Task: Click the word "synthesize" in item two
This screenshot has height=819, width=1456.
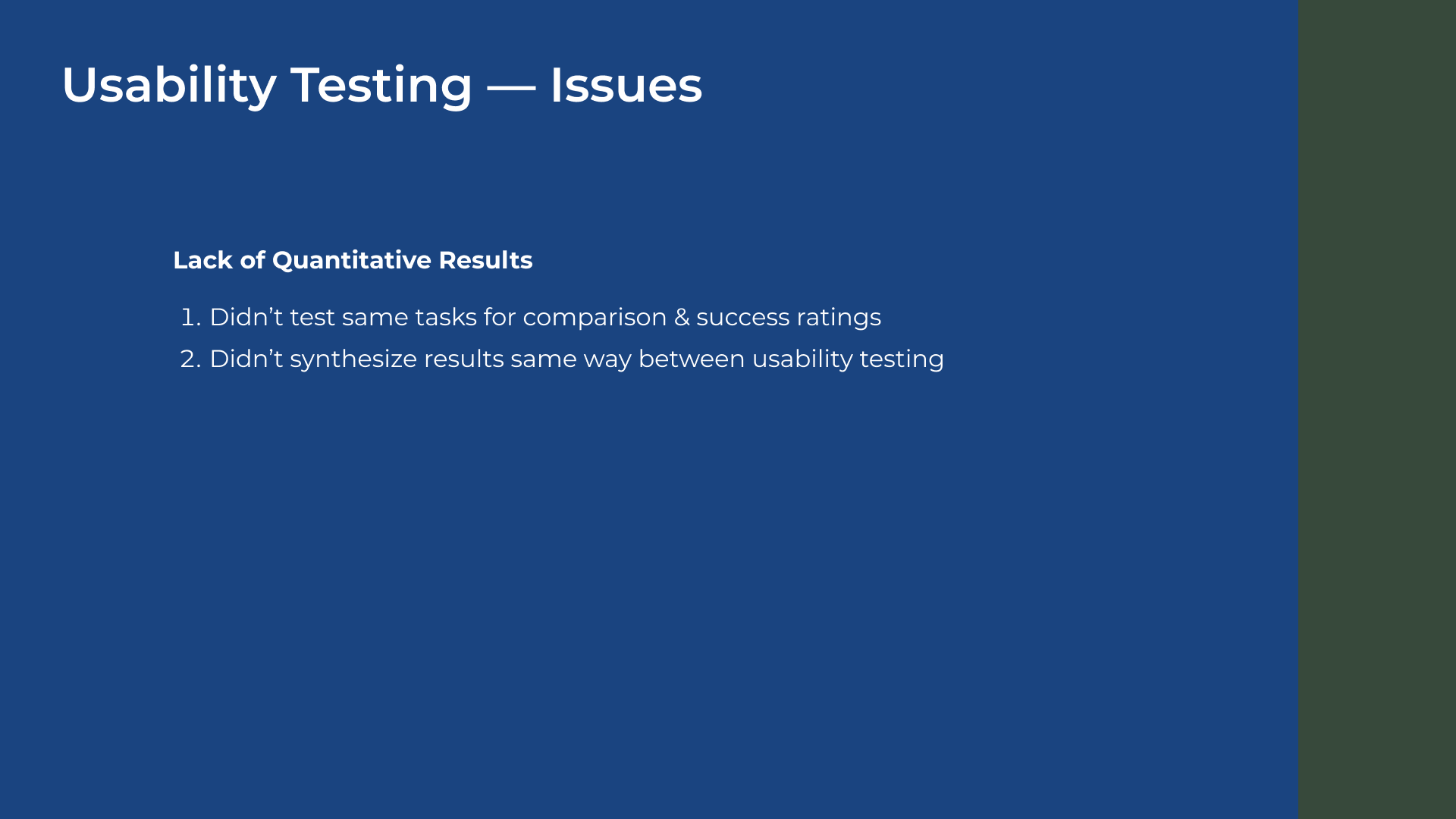Action: 353,359
